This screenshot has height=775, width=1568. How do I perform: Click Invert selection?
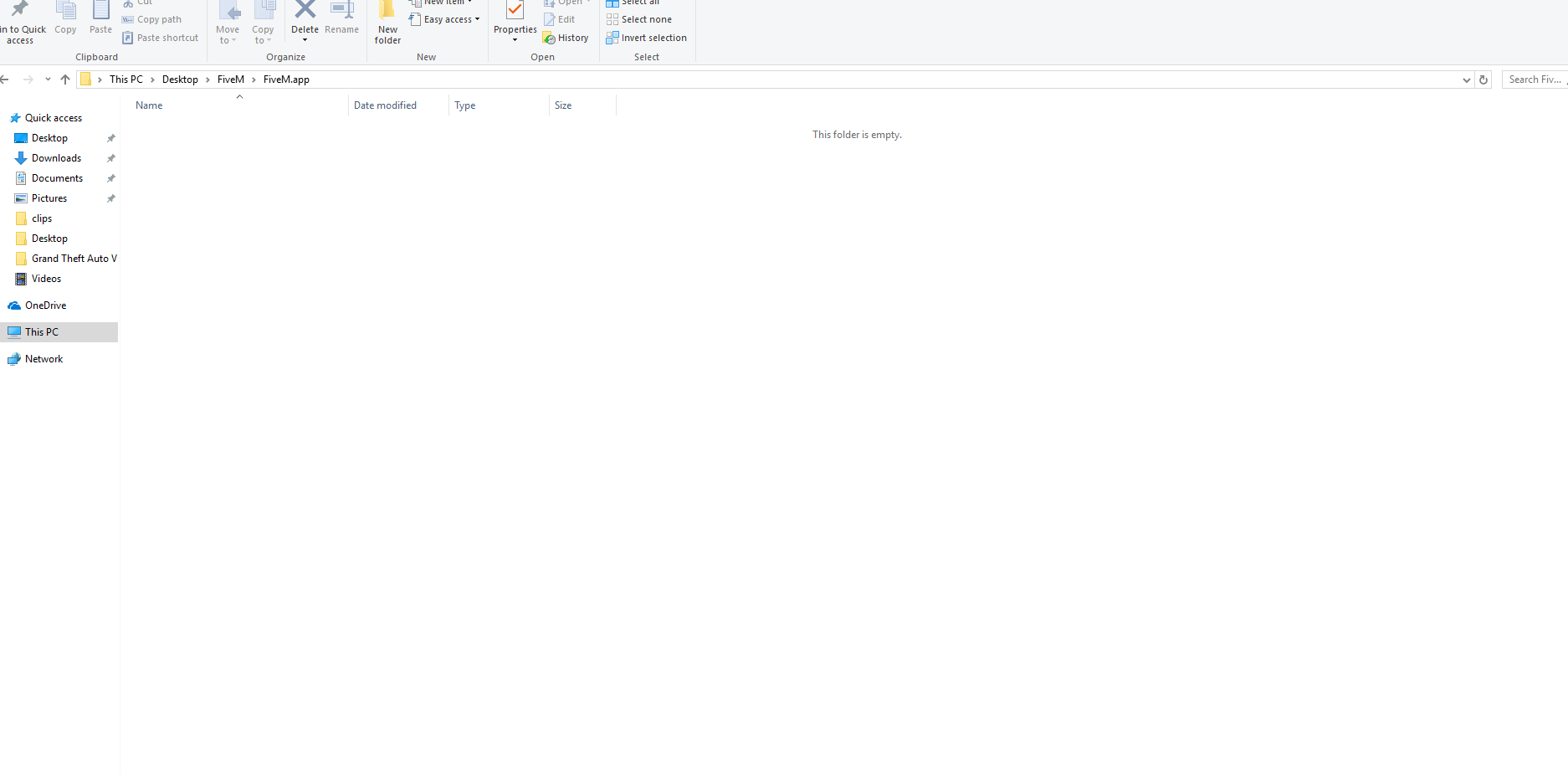coord(647,38)
